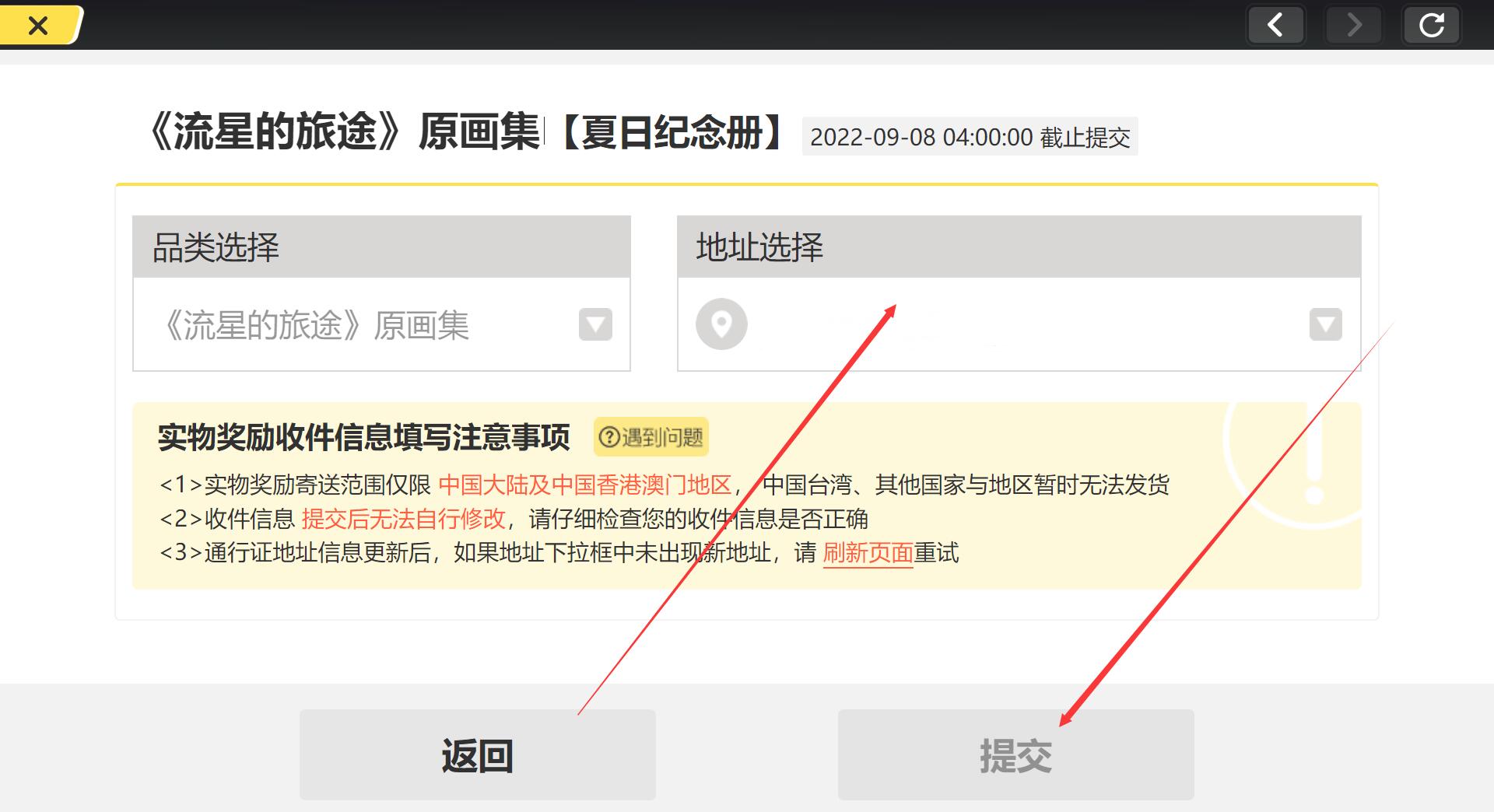This screenshot has height=812, width=1494.
Task: Click the red 中国大陆及中国香港澳门地区 text
Action: 584,485
